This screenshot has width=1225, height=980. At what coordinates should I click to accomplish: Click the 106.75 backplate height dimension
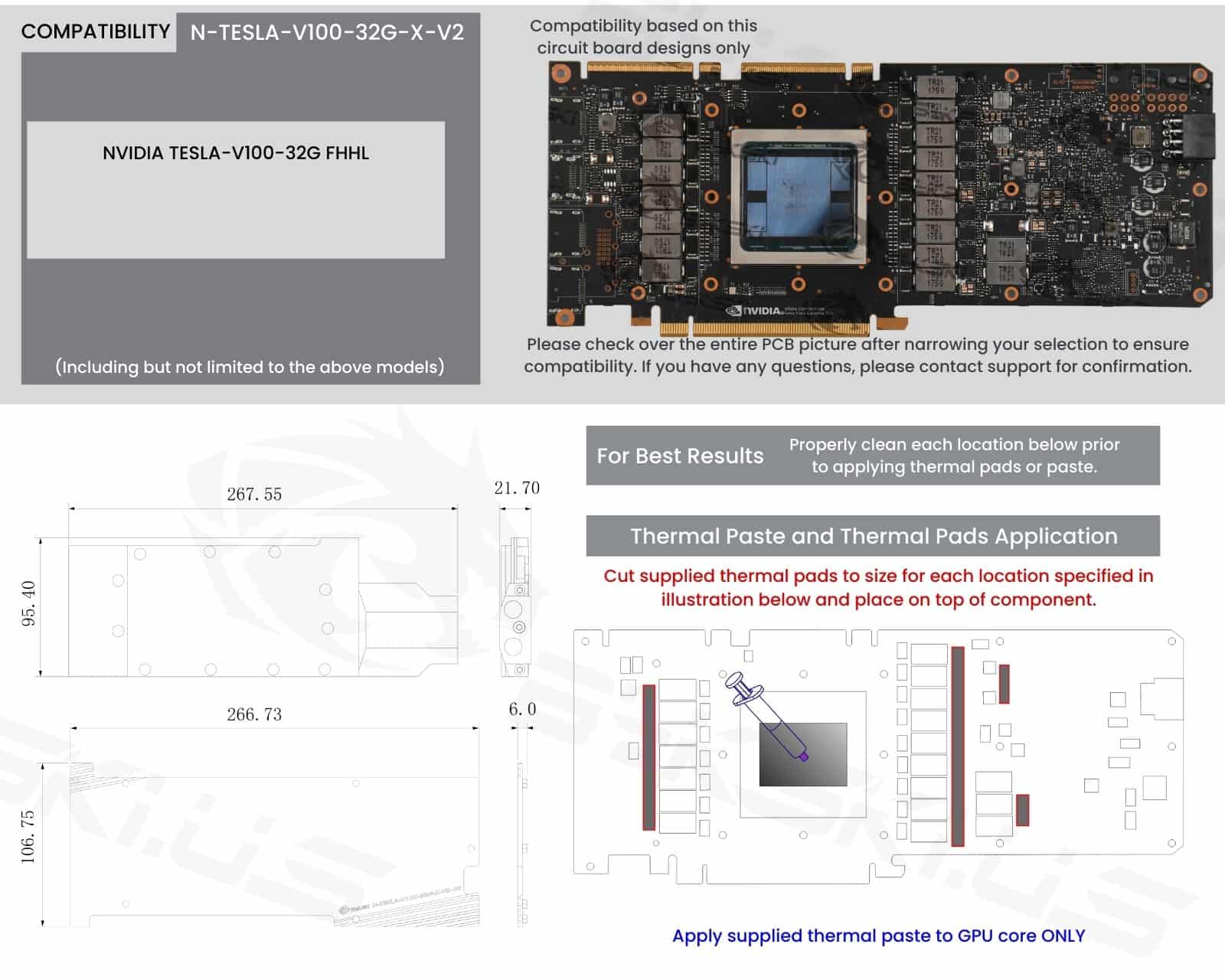click(x=28, y=837)
